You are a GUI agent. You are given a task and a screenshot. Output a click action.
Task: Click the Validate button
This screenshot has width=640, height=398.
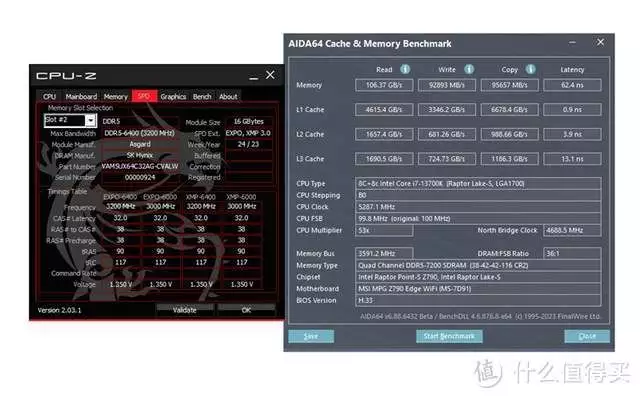point(184,310)
